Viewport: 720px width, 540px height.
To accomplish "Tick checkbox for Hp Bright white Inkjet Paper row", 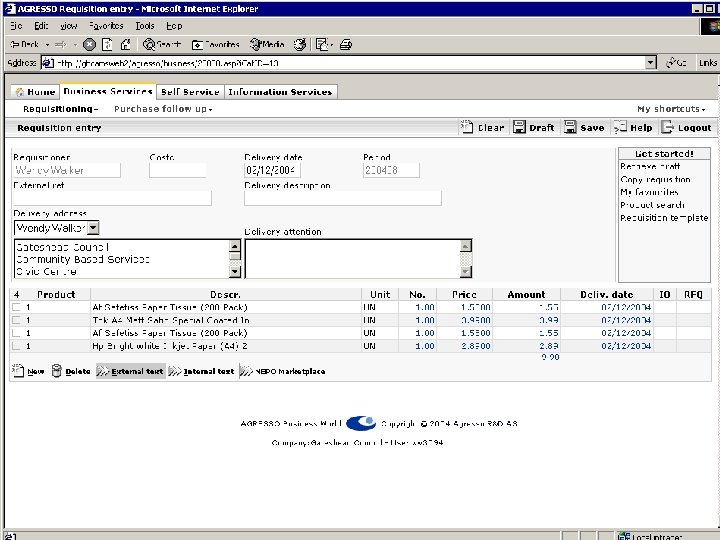I will coord(16,346).
